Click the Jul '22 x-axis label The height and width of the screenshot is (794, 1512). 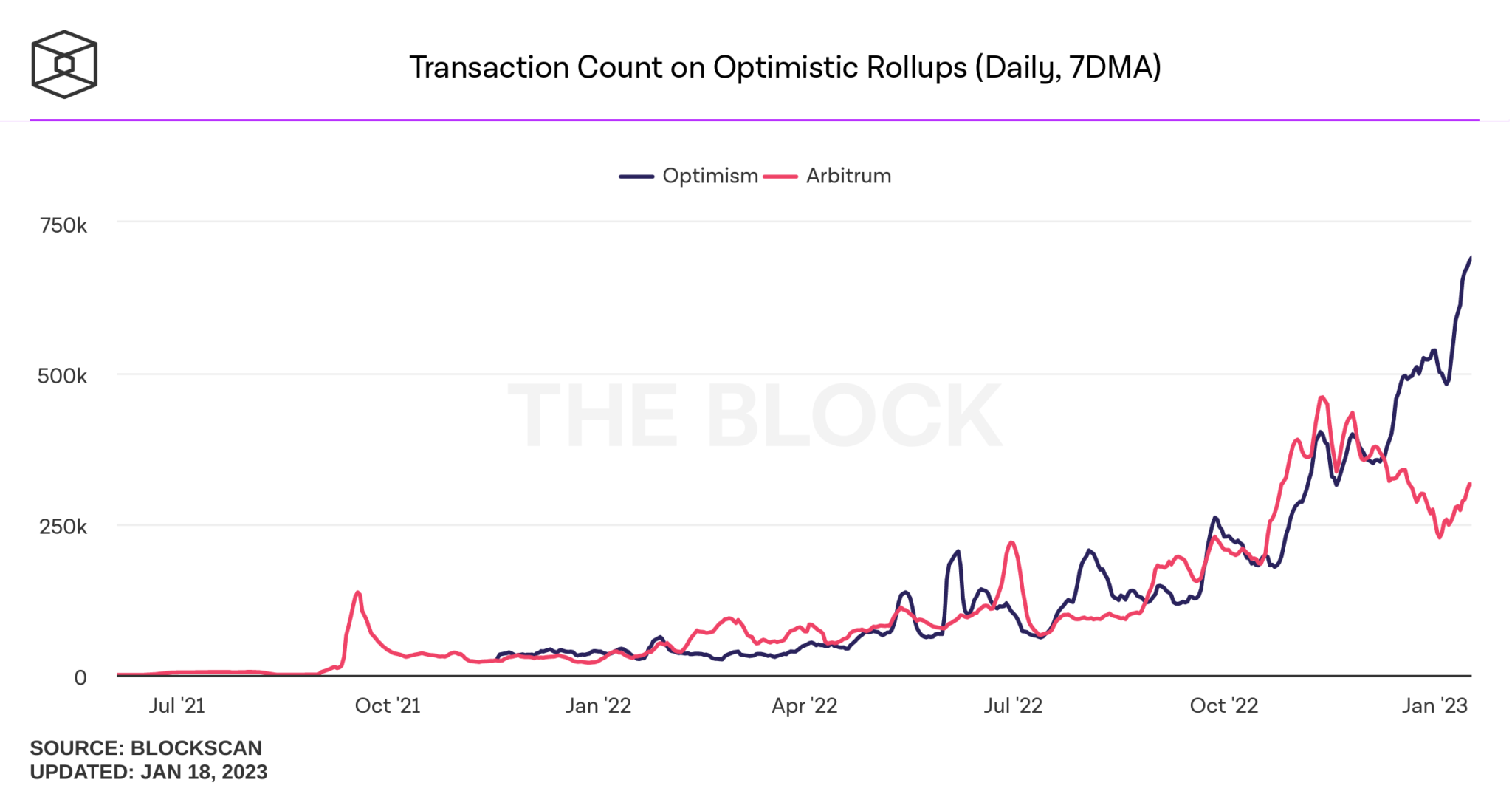click(x=1012, y=705)
